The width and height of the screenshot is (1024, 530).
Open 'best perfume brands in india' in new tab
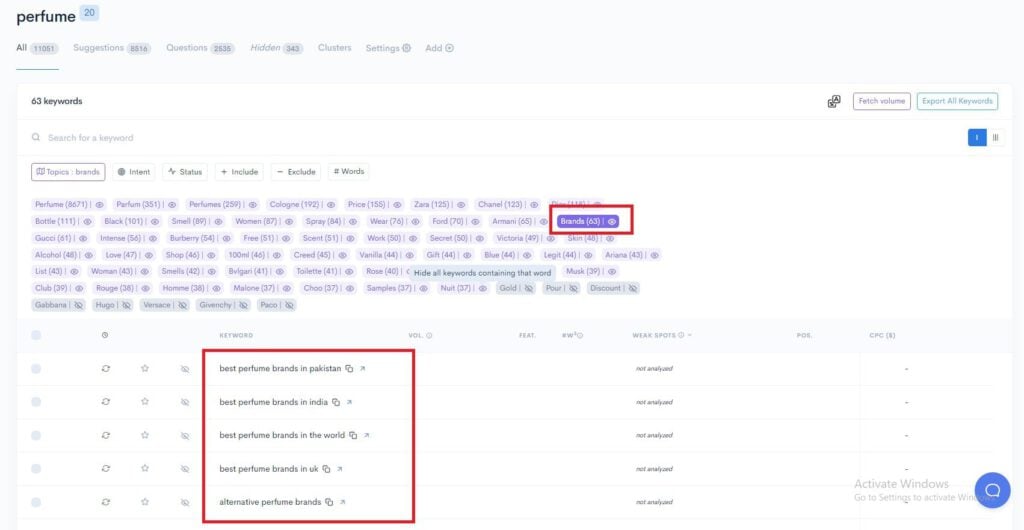[349, 402]
